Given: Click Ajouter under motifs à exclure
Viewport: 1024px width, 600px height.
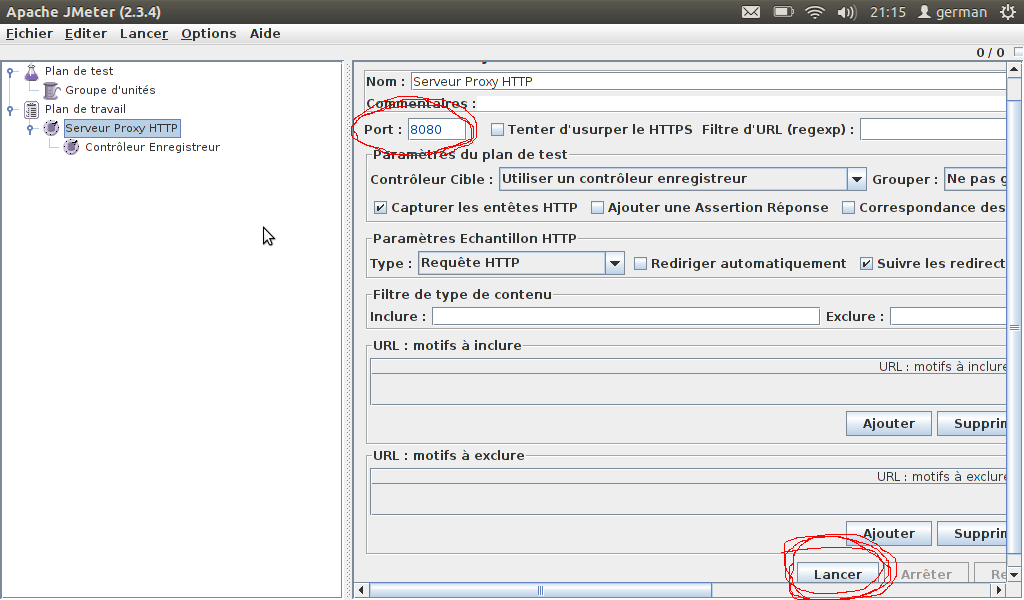Looking at the screenshot, I should pyautogui.click(x=889, y=533).
